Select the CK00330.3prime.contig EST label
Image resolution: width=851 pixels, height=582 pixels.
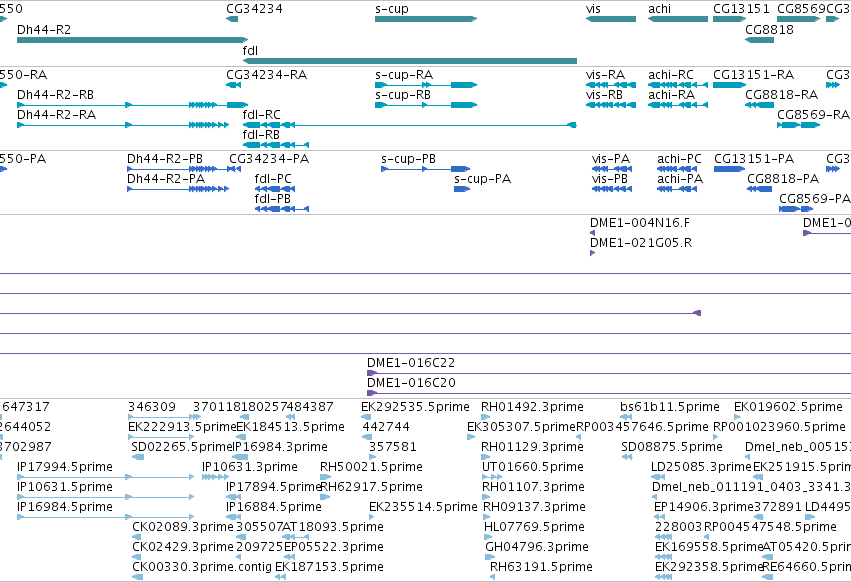point(202,567)
